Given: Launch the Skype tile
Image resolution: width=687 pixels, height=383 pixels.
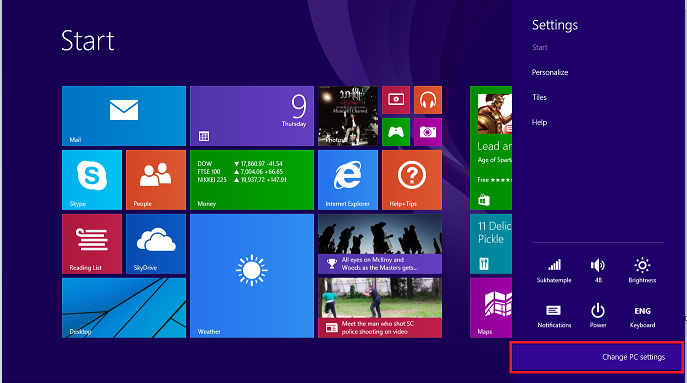Looking at the screenshot, I should tap(92, 180).
